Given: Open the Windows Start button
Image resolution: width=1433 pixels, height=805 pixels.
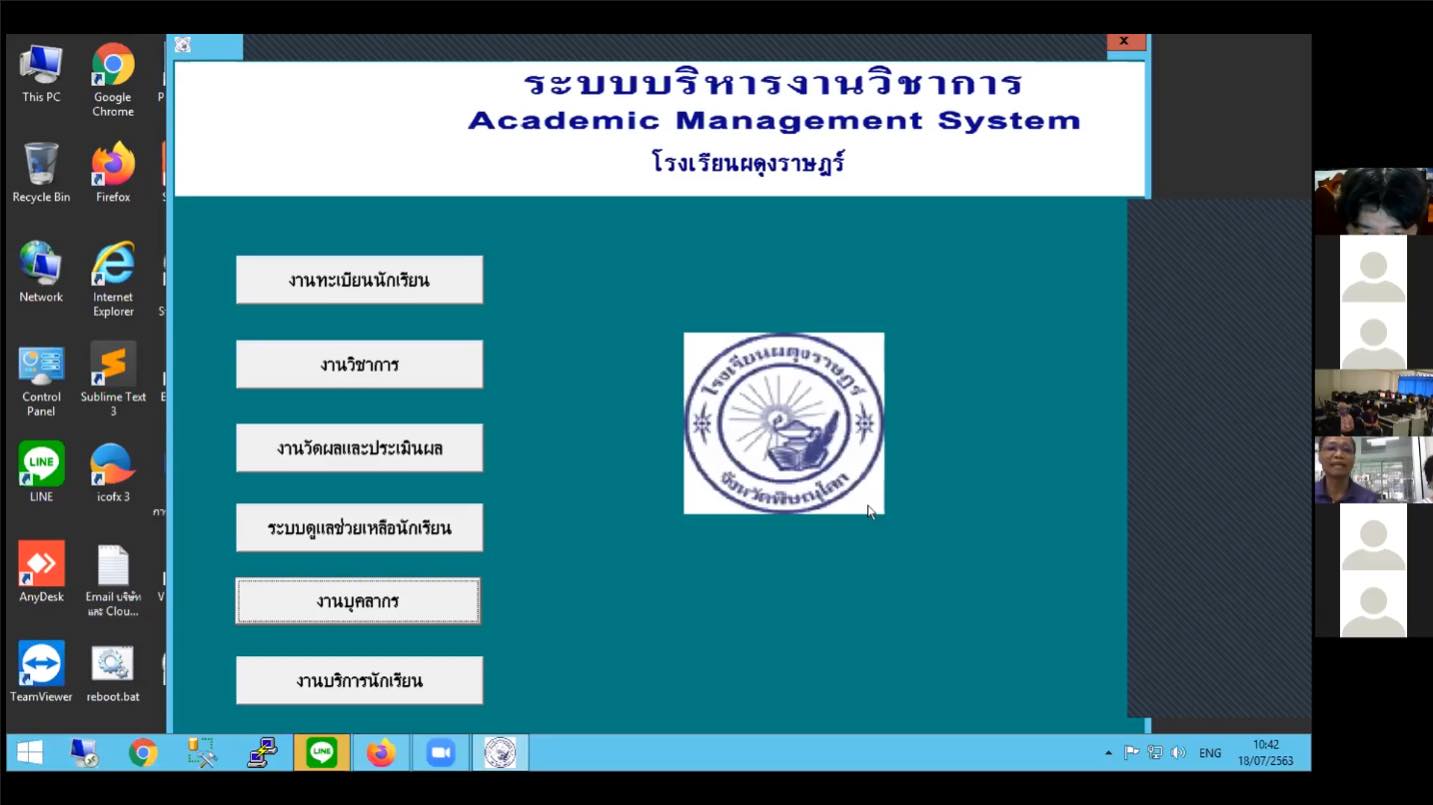Looking at the screenshot, I should point(30,753).
